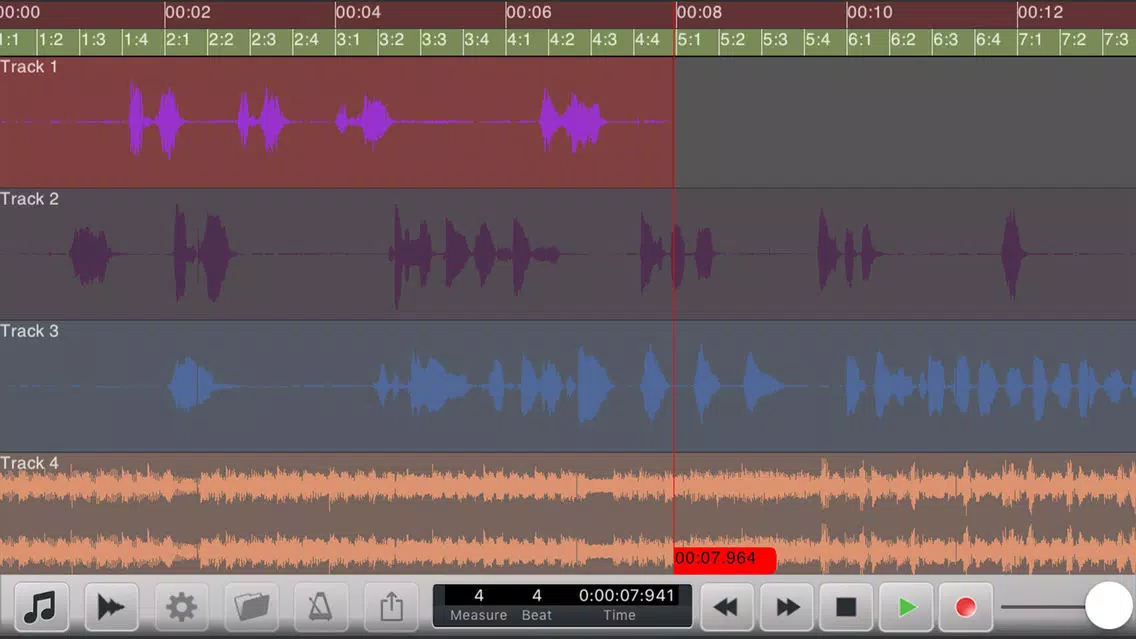Fast forward using the double-right arrow button
1136x639 pixels.
pos(787,607)
